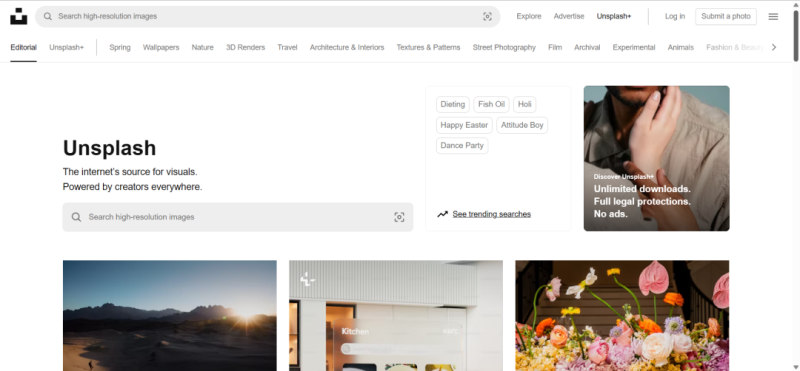Expand topics with the right chevron arrow
800x371 pixels.
tap(774, 47)
